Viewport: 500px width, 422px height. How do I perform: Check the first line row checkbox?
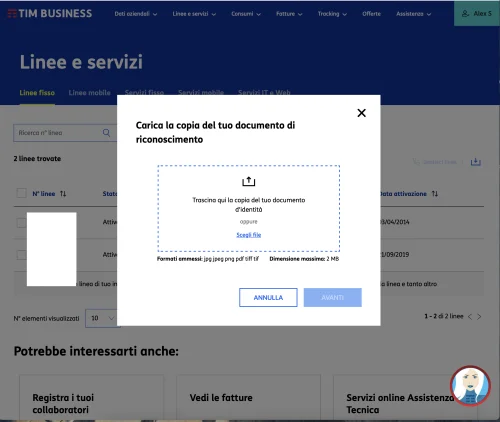click(x=21, y=223)
